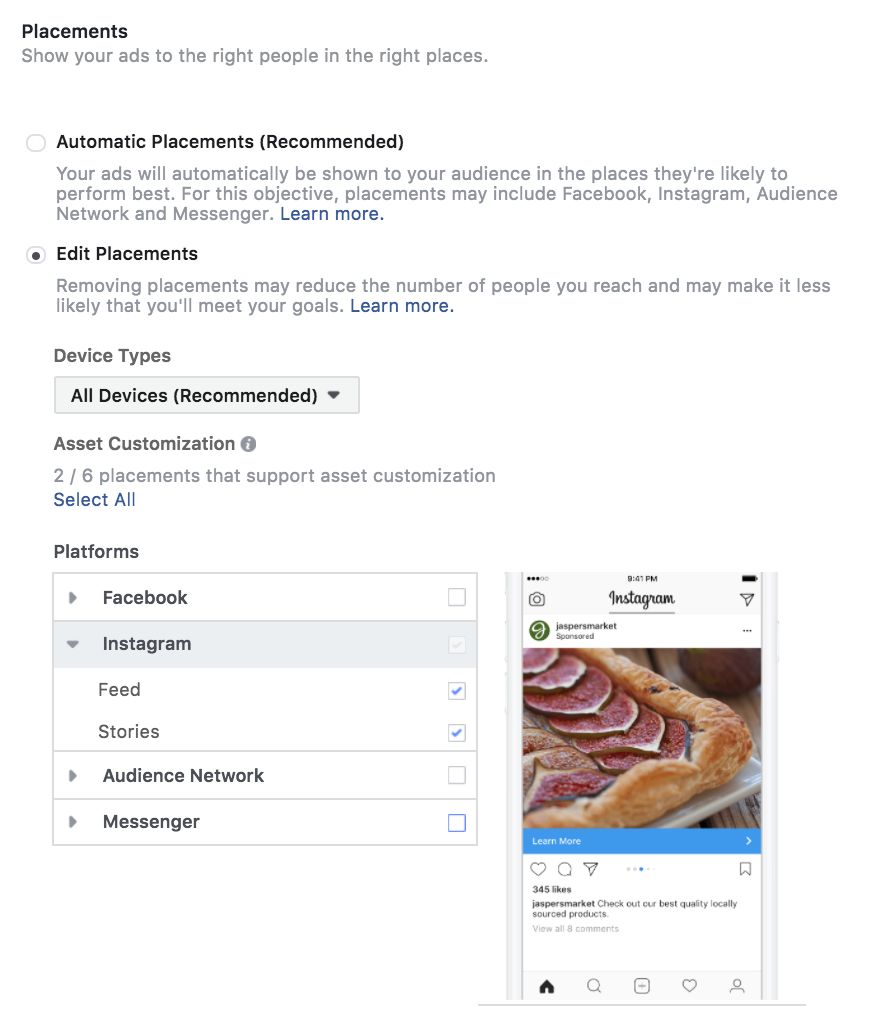Tap the home icon in preview bottom bar
The height and width of the screenshot is (1012, 878).
546,986
